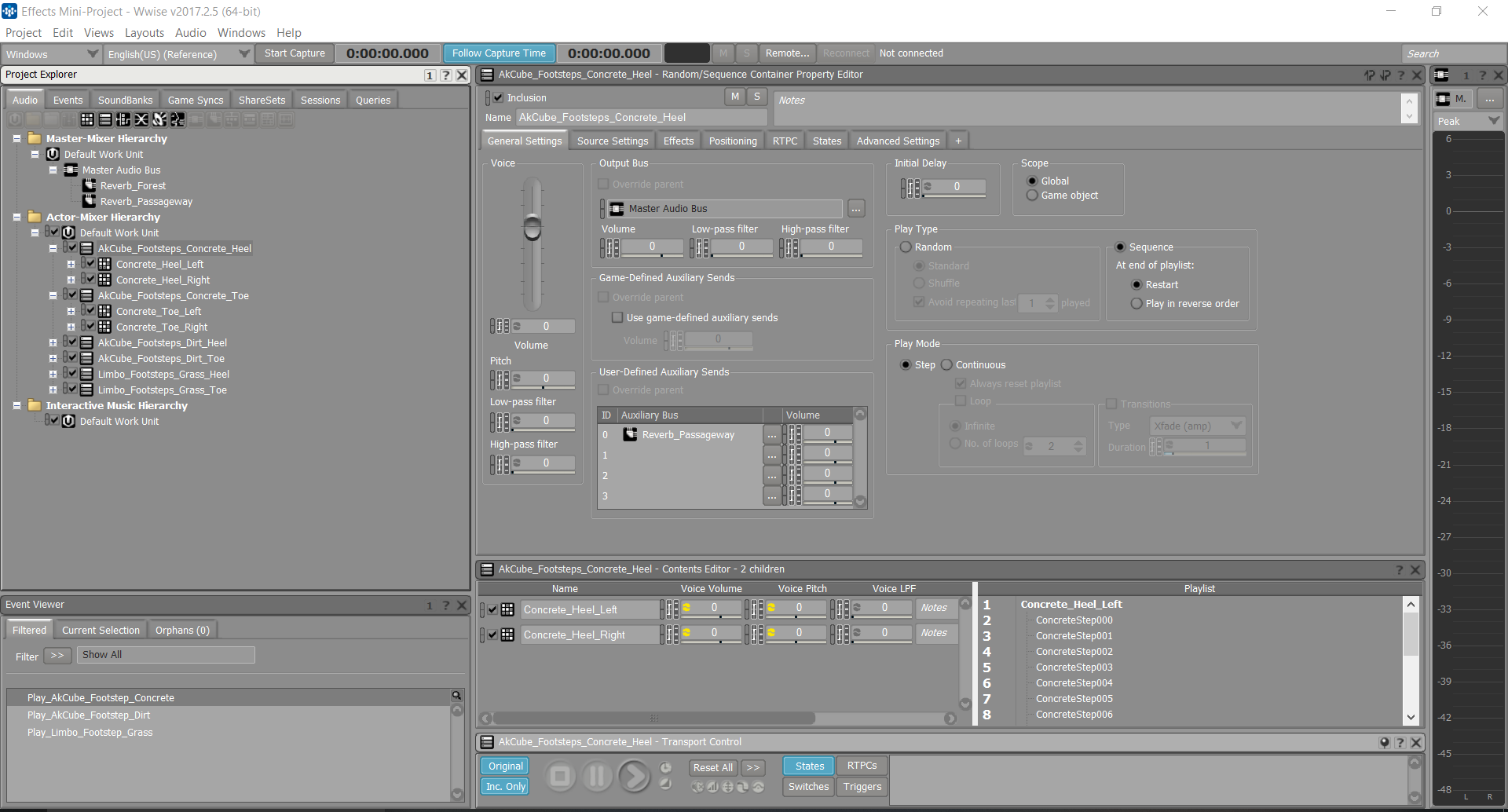Toggle the Inclusion checkbox in Property Editor
The width and height of the screenshot is (1508, 812).
(498, 97)
